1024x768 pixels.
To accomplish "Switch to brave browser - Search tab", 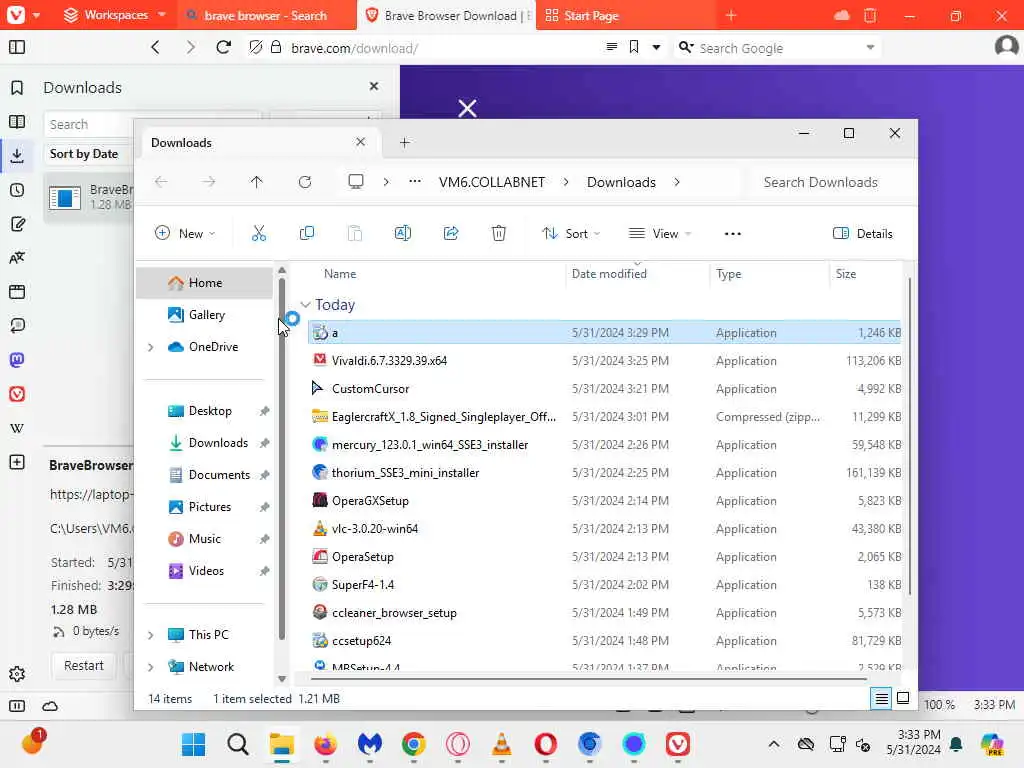I will coord(265,16).
